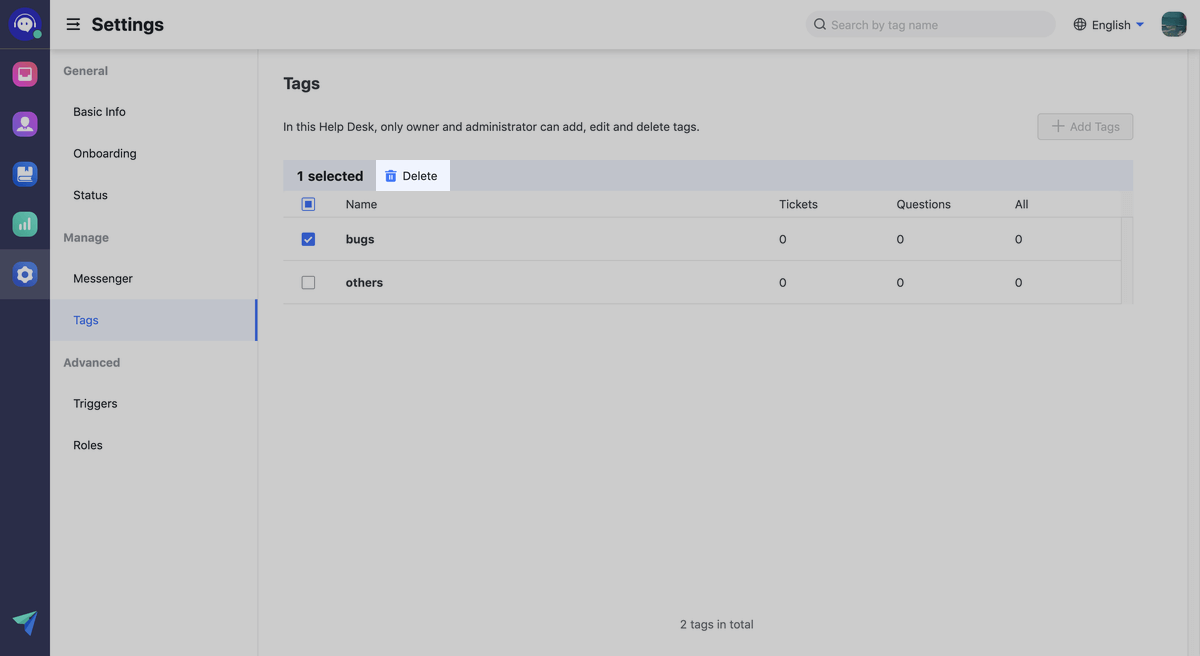The image size is (1200, 656).
Task: Uncheck the bugs tag checkbox
Action: (x=308, y=239)
